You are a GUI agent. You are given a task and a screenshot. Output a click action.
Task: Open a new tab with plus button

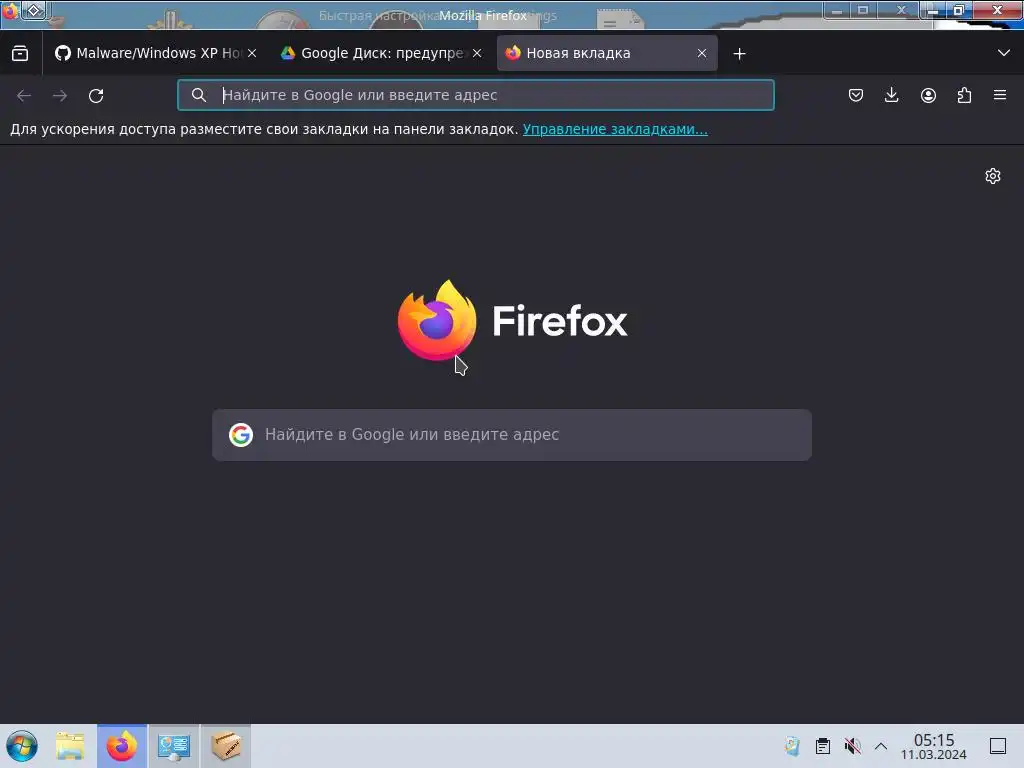(739, 54)
